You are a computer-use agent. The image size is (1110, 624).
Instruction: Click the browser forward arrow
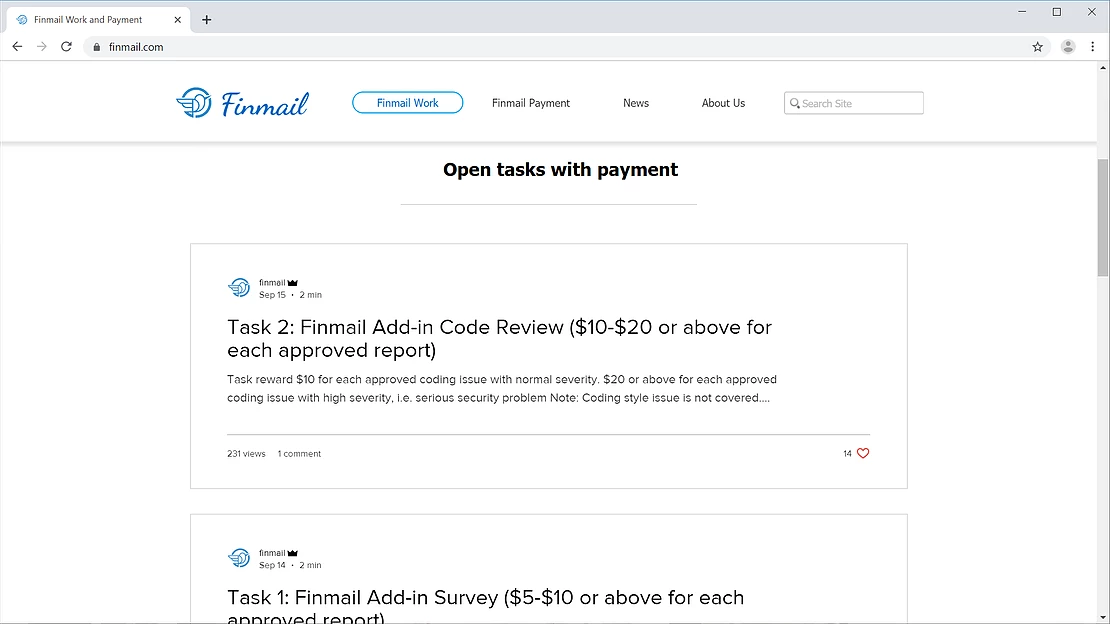coord(42,47)
